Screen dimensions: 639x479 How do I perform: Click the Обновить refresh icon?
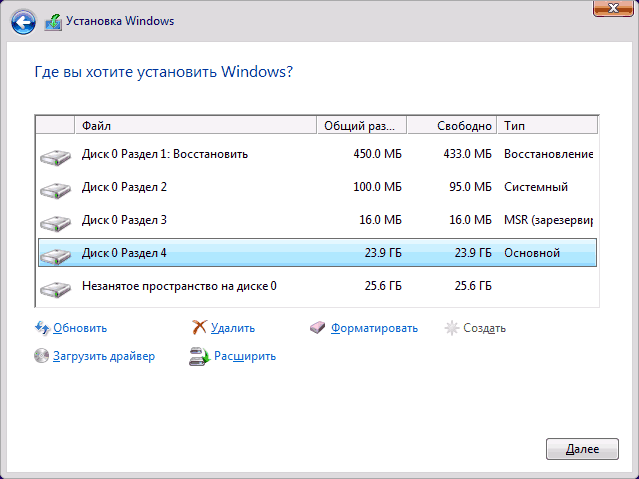click(x=42, y=327)
